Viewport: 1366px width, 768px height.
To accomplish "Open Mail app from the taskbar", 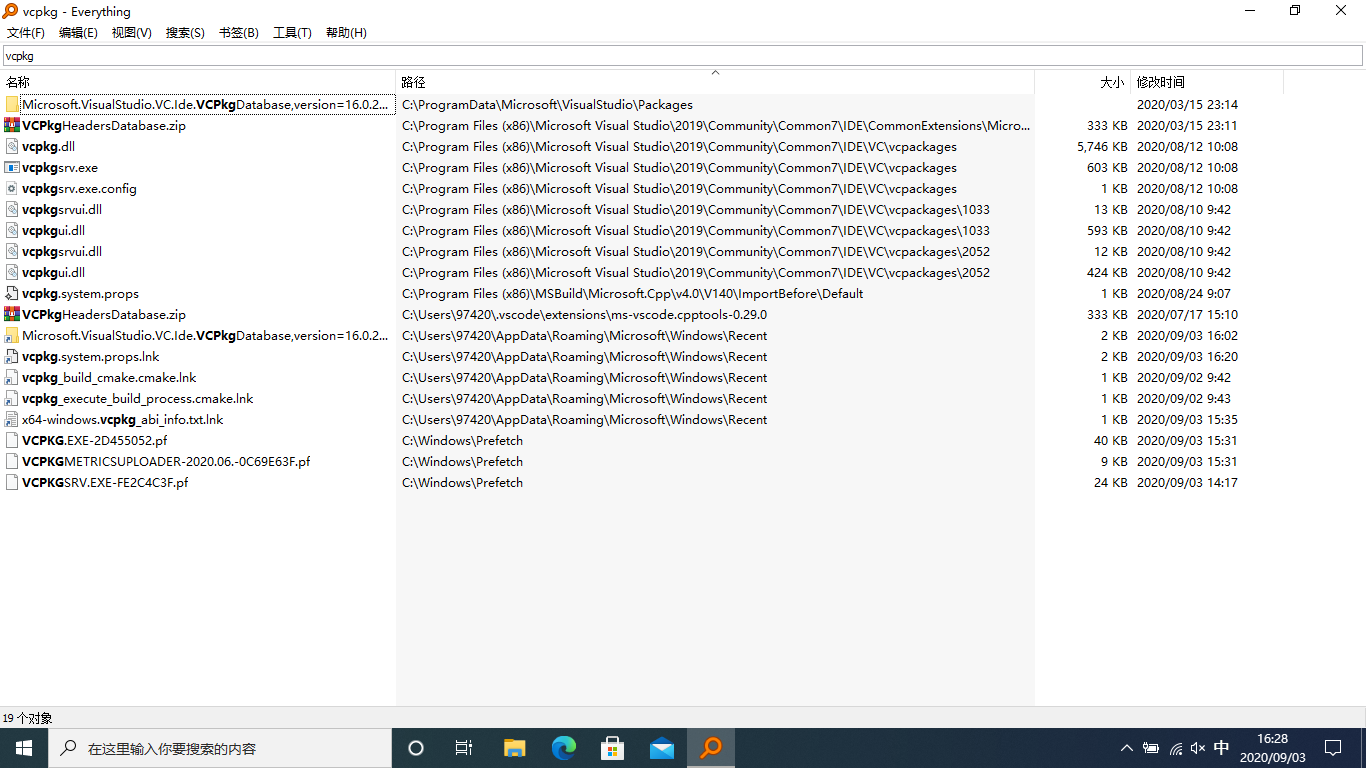I will 662,748.
